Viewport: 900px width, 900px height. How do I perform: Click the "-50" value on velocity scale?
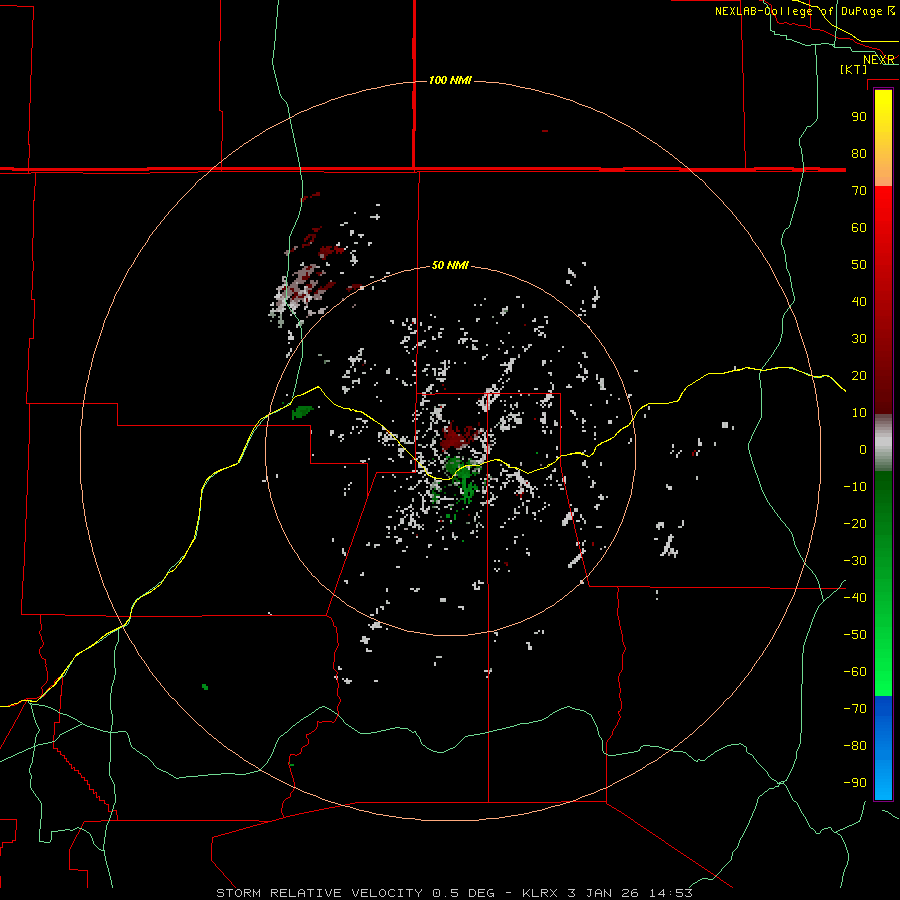pos(855,635)
